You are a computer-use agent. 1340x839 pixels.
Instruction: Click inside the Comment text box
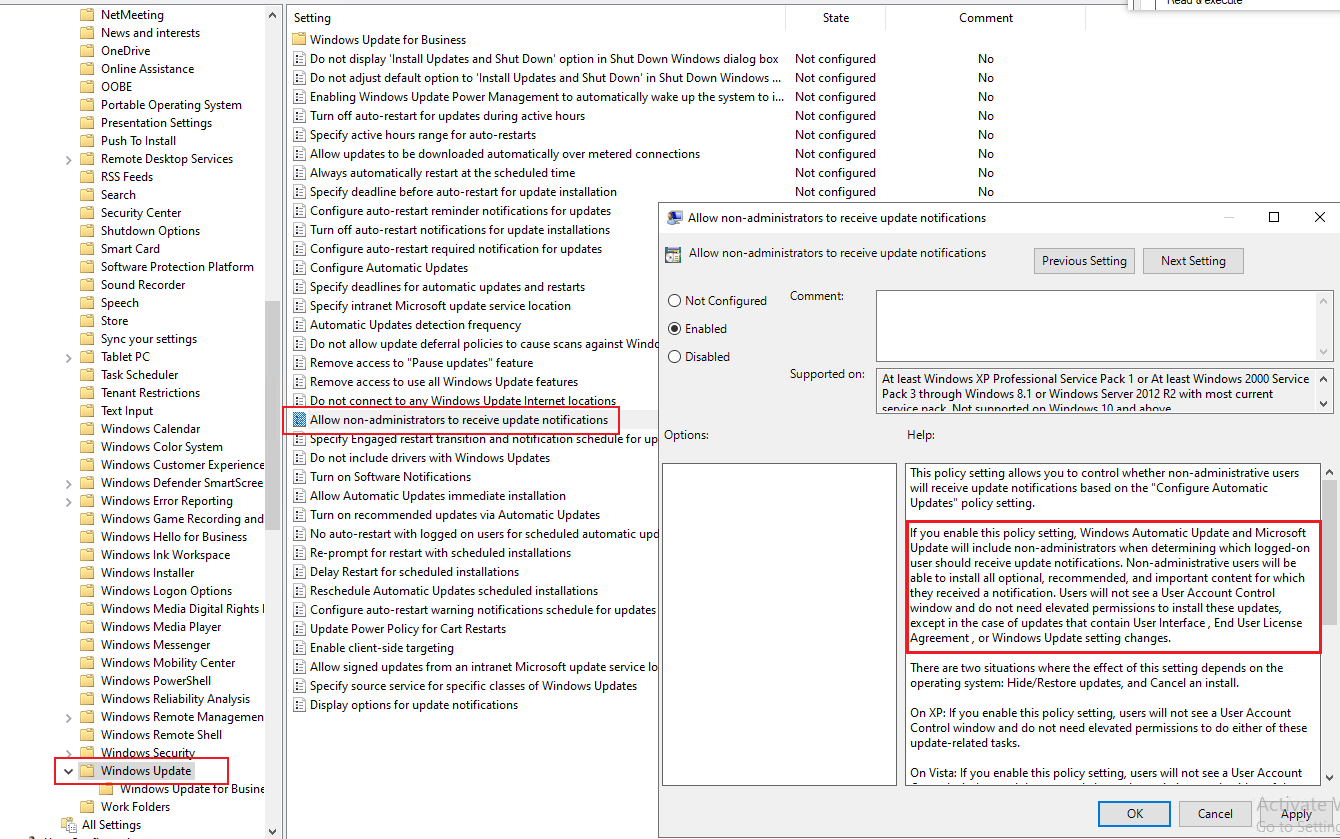tap(1096, 325)
